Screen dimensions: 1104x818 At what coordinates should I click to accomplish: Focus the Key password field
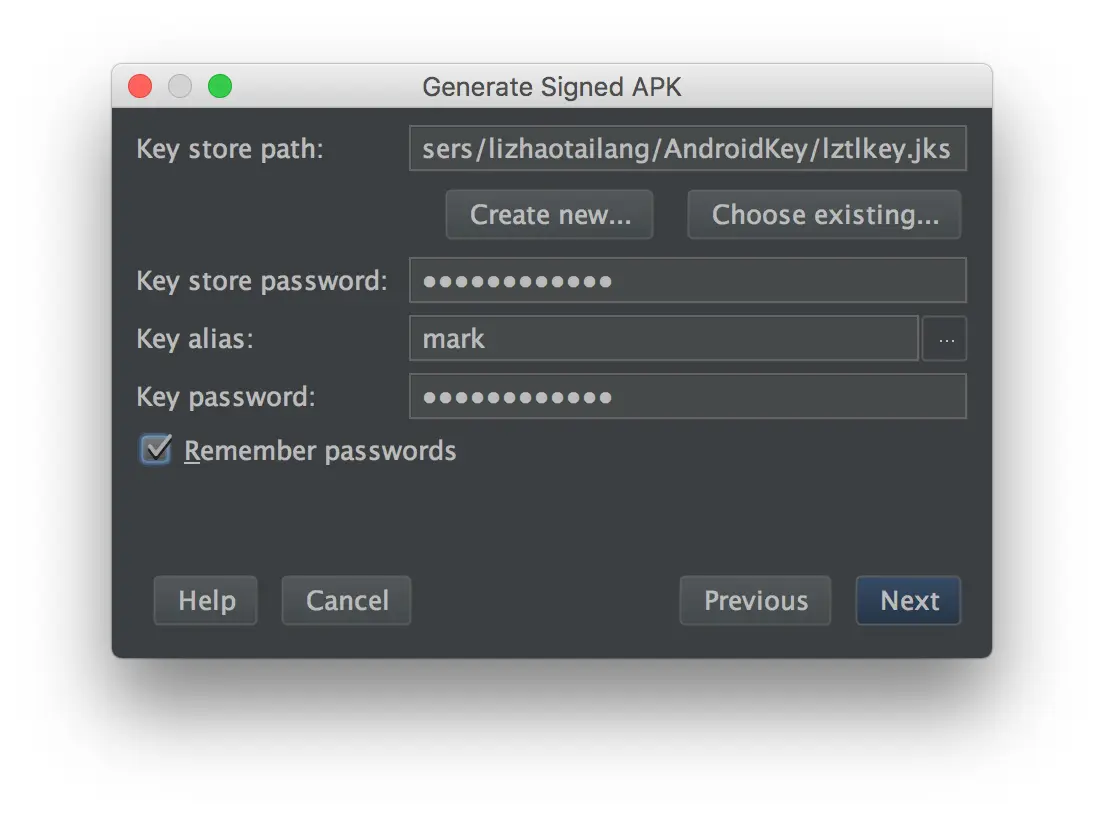pos(687,397)
